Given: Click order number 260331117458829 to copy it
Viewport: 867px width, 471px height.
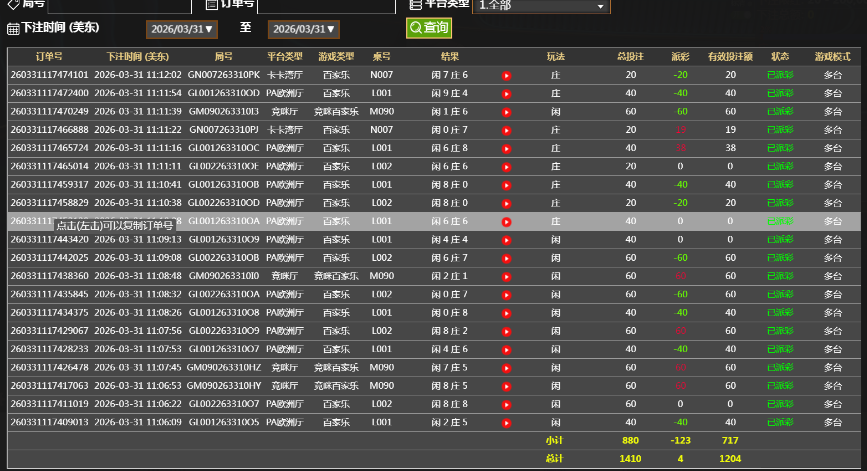Looking at the screenshot, I should (49, 203).
